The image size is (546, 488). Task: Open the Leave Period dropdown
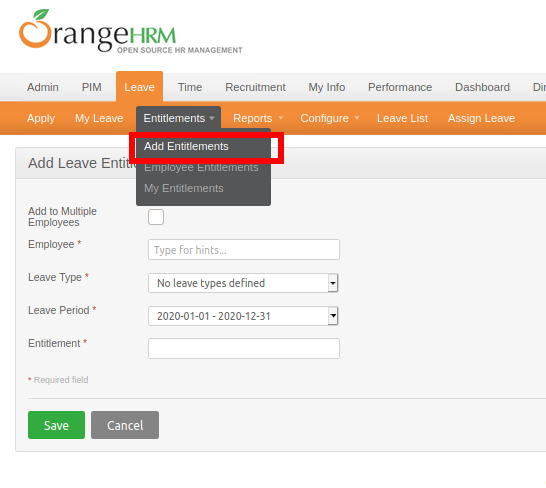(243, 316)
